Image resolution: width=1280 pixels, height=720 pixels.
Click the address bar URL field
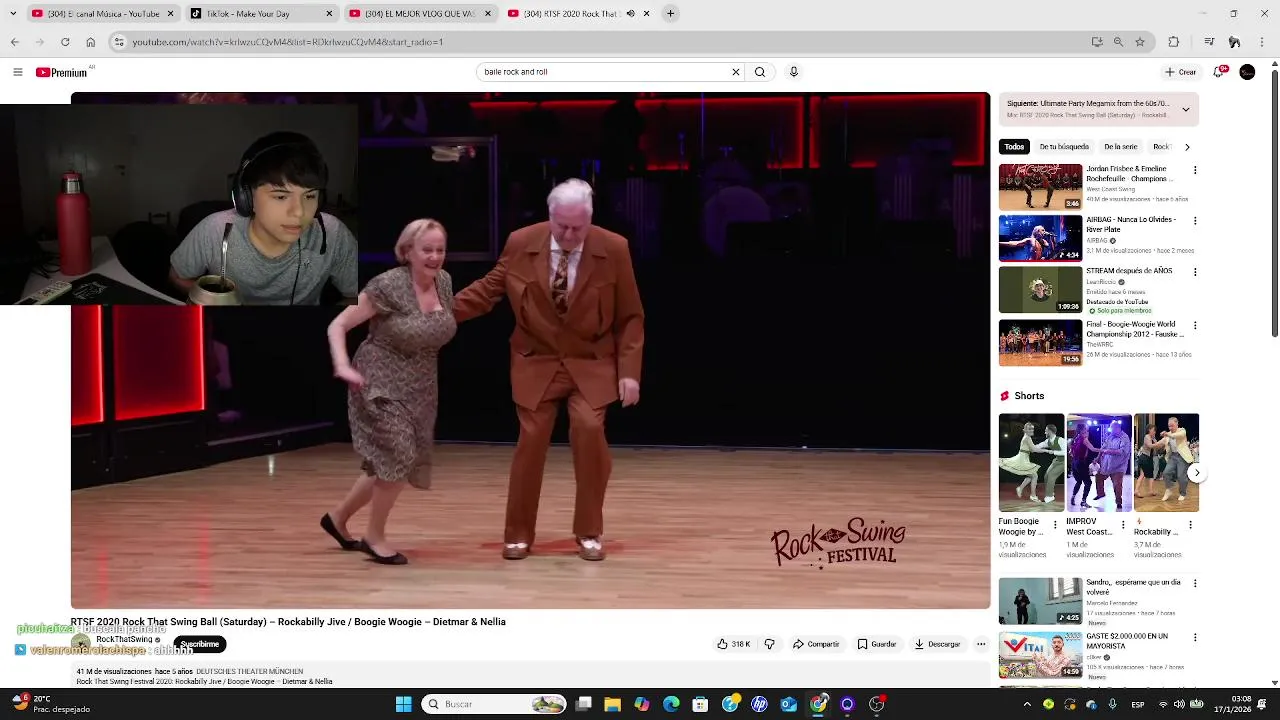(x=600, y=42)
